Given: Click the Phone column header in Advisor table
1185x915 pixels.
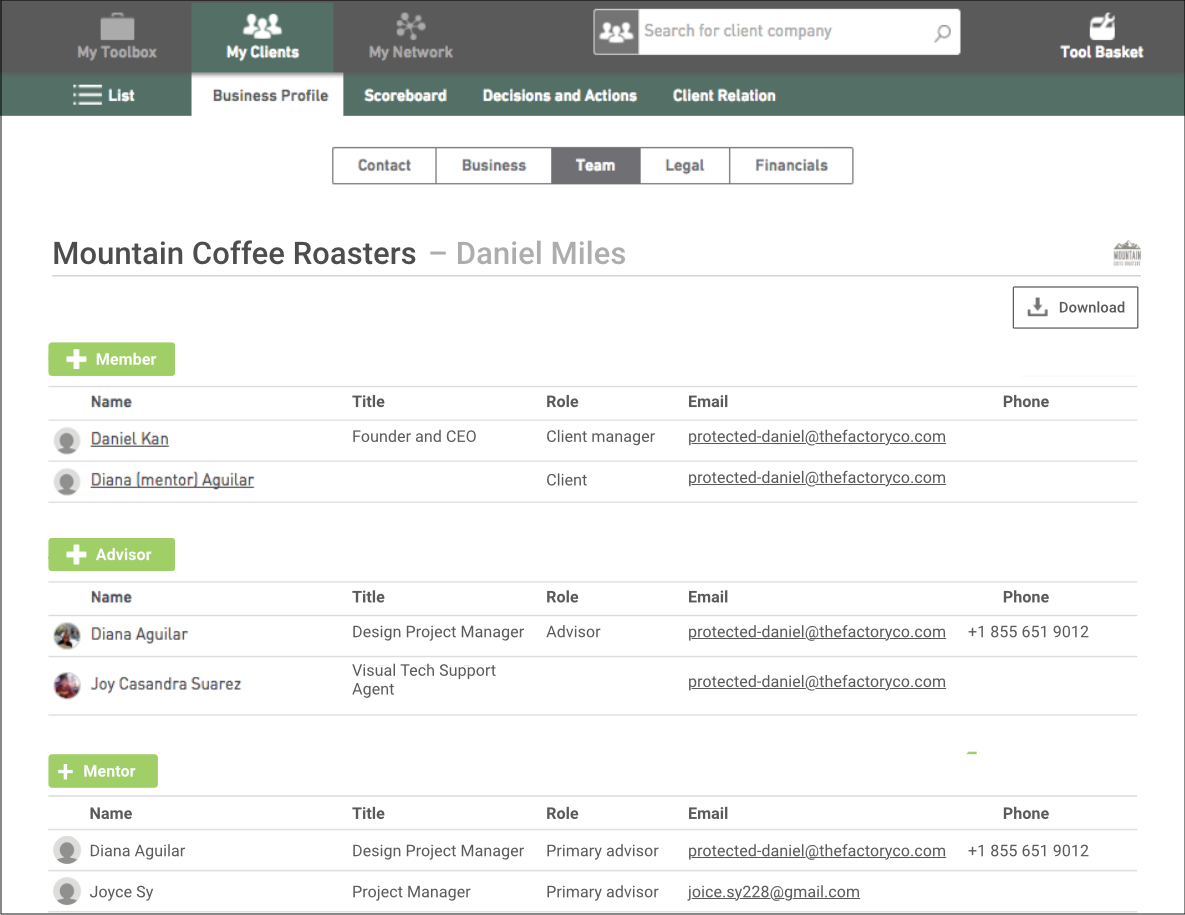Looking at the screenshot, I should (1026, 597).
